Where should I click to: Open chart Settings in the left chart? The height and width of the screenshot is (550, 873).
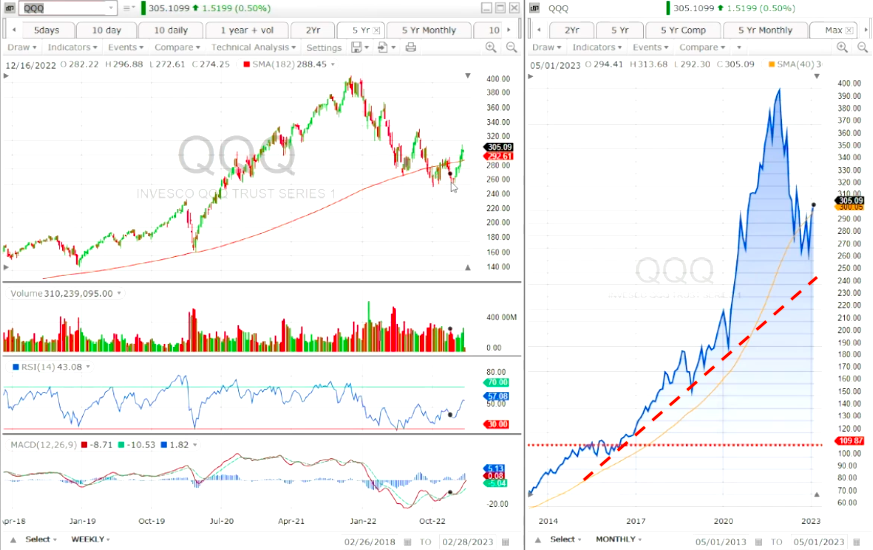click(323, 47)
